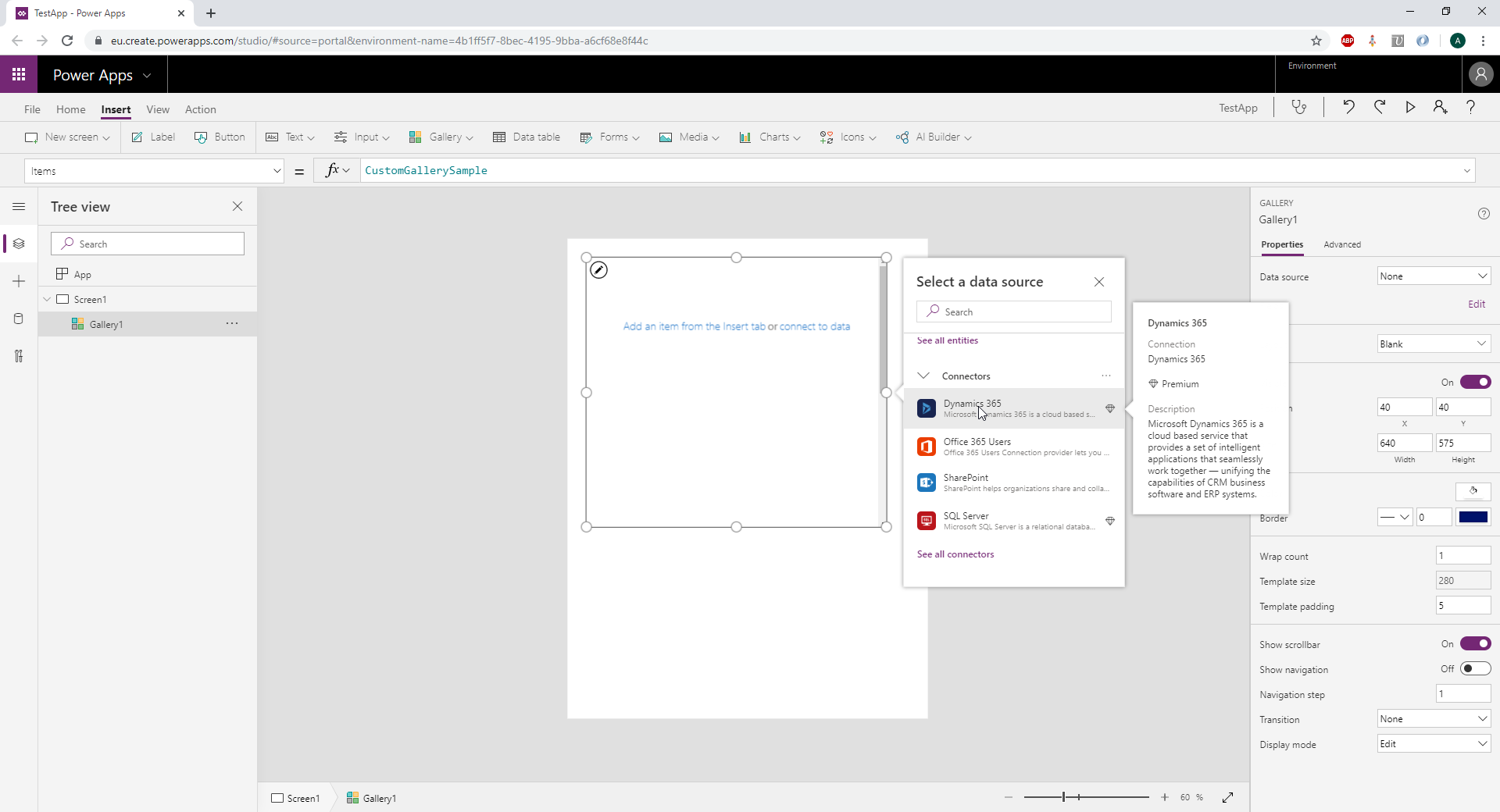Toggle the hamburger menu in left rail

(19, 206)
